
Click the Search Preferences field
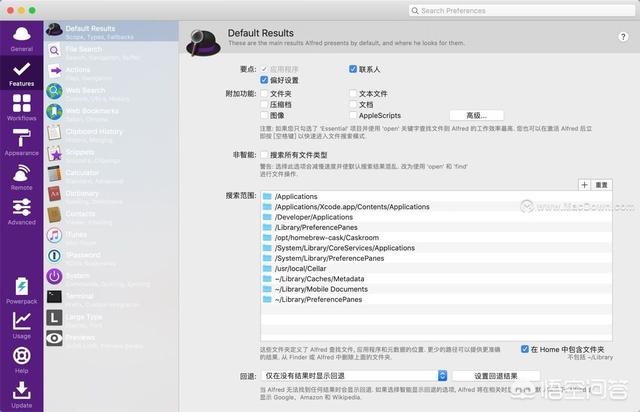(520, 10)
